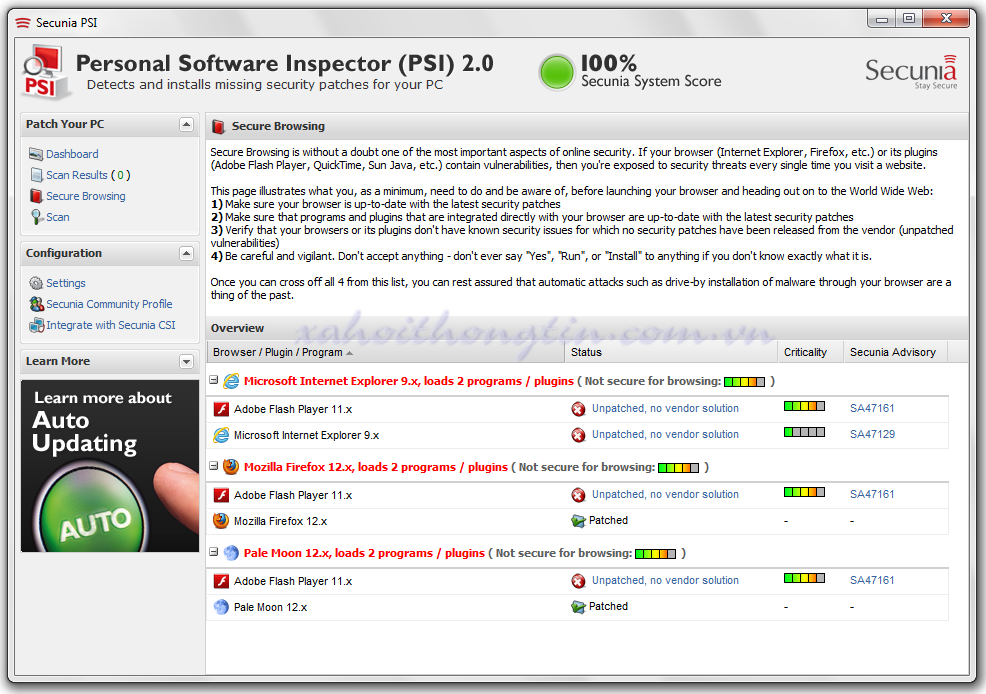Screen dimensions: 986x694
Task: Click the red book icon beside Secure Browsing link
Action: tap(36, 196)
